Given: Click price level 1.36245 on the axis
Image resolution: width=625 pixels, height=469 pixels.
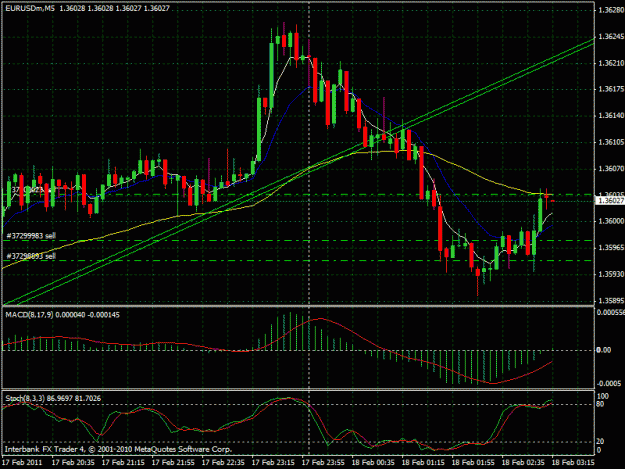Looking at the screenshot, I should (x=611, y=37).
